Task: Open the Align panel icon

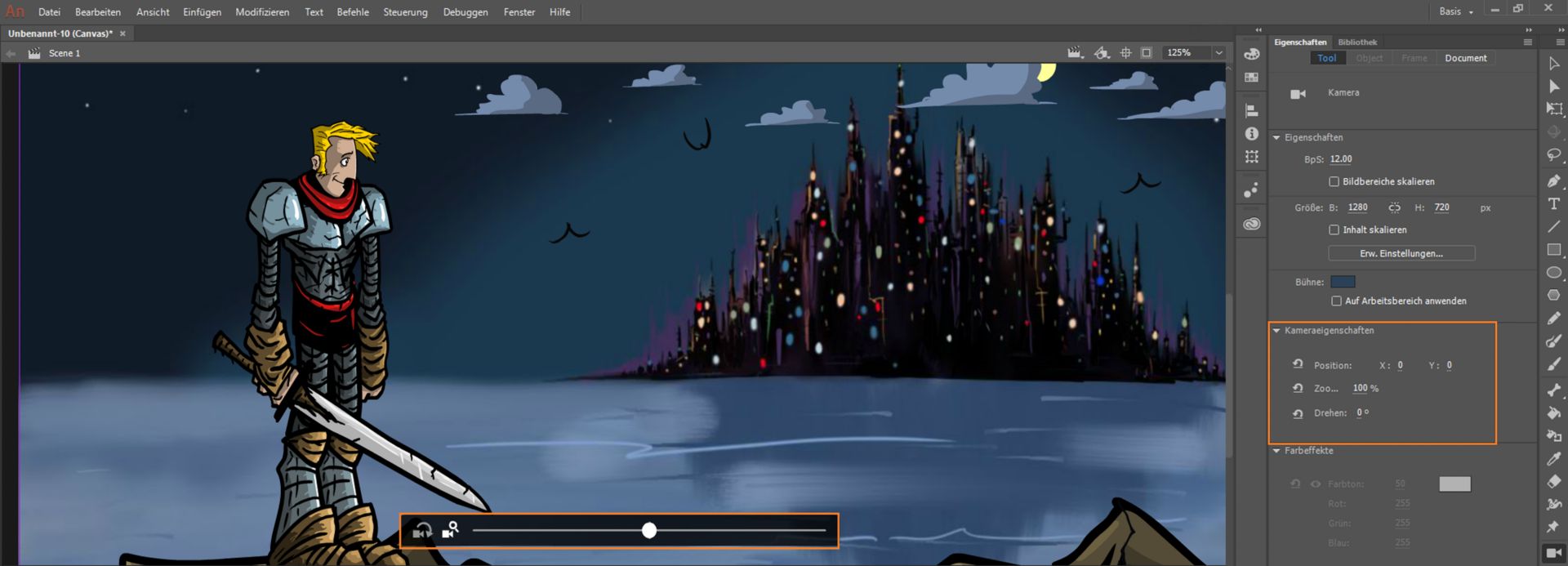Action: click(x=1251, y=110)
